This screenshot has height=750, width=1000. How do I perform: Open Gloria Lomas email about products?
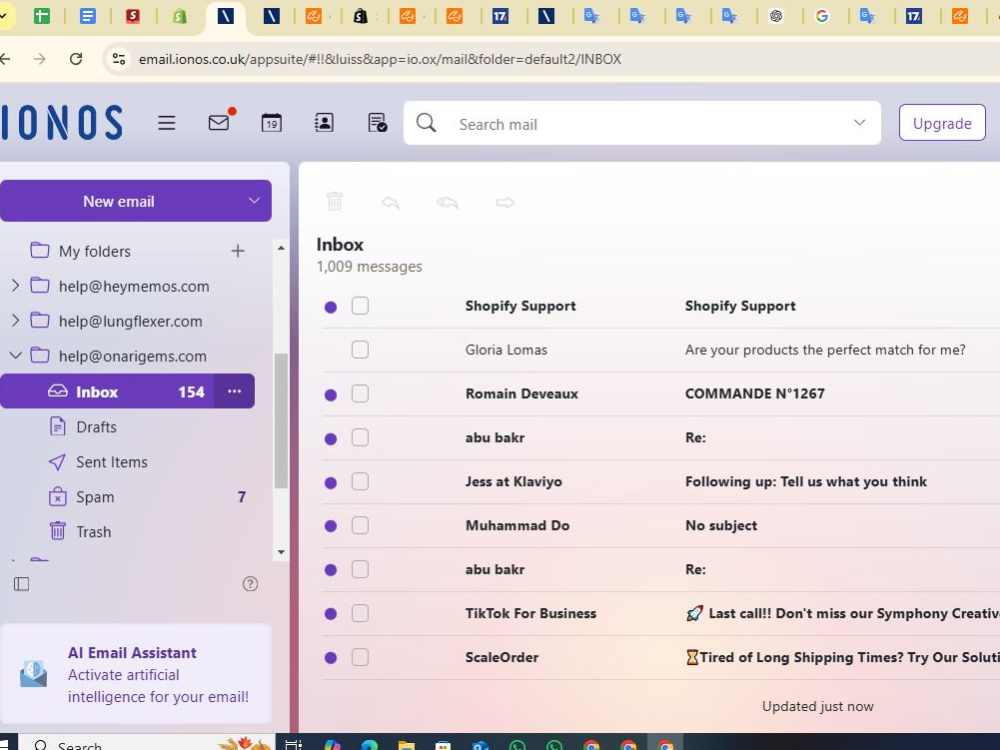[x=825, y=349]
